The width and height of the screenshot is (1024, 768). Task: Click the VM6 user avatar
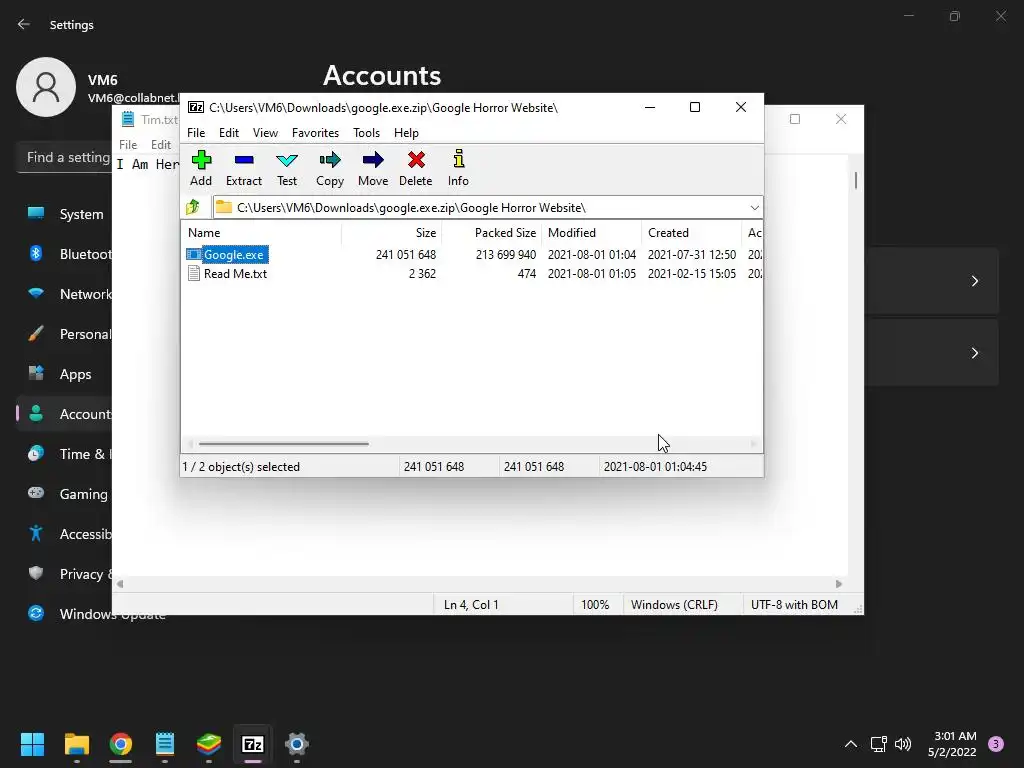click(x=46, y=87)
